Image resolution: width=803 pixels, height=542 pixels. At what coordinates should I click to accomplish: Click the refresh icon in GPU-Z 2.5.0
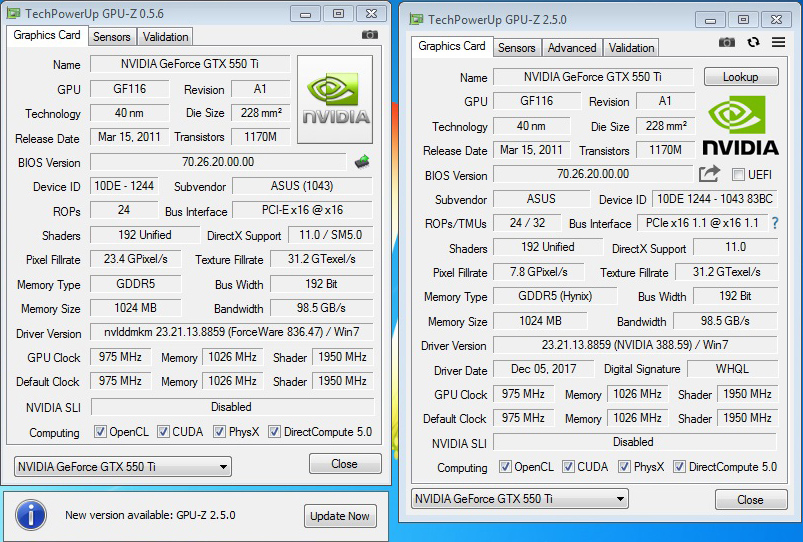coord(753,43)
